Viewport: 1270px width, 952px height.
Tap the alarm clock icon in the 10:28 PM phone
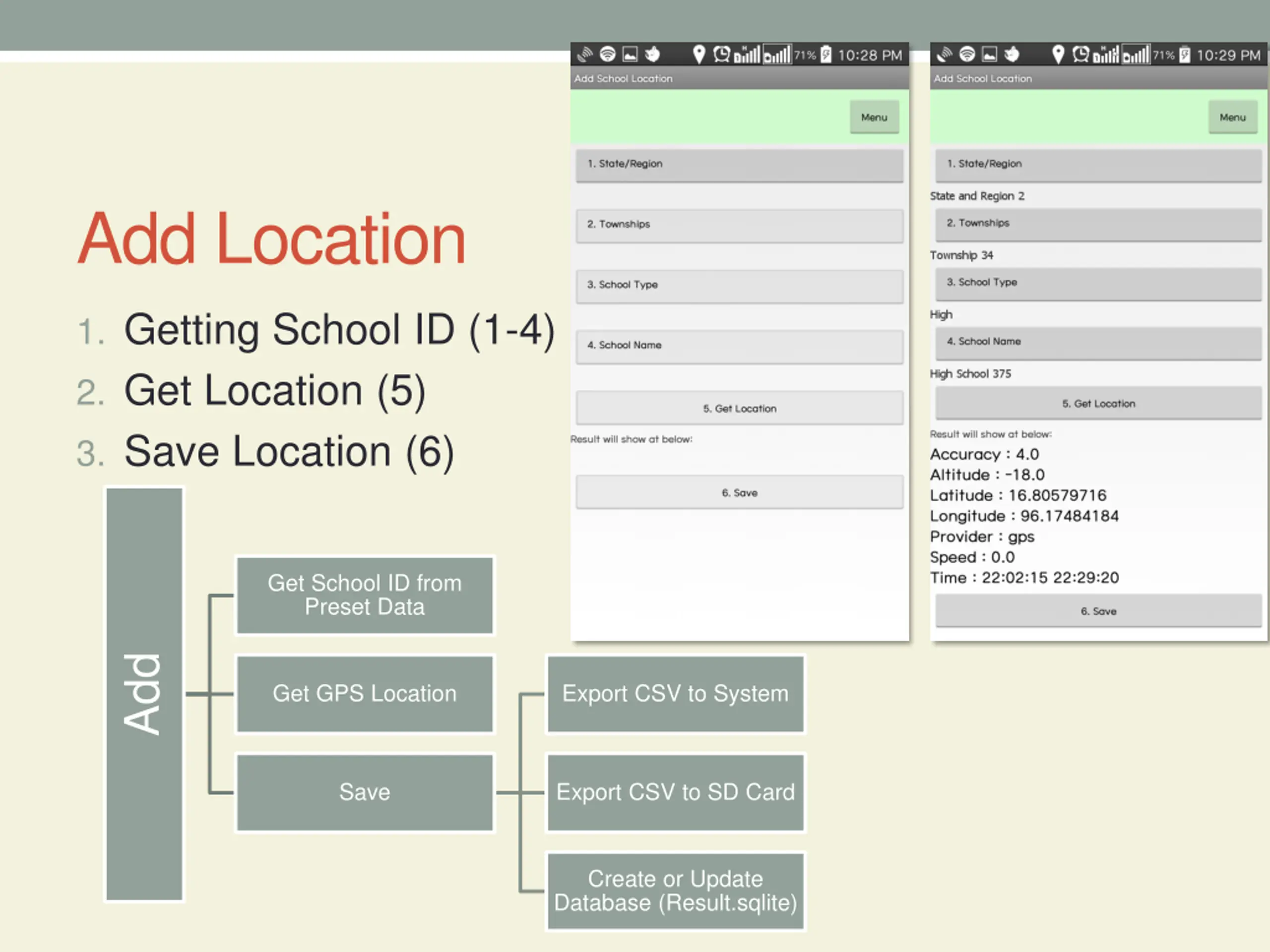click(x=721, y=54)
